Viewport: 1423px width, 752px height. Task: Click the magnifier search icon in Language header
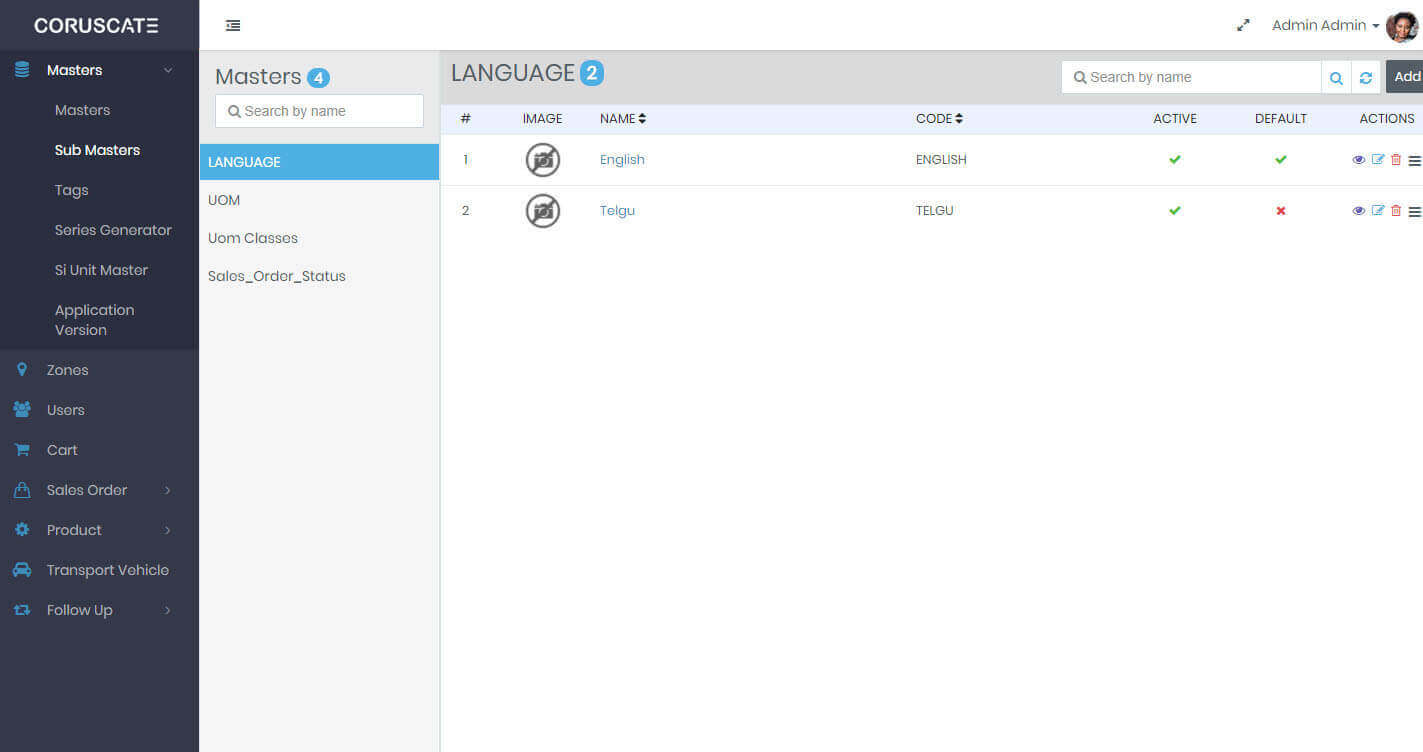[x=1336, y=77]
